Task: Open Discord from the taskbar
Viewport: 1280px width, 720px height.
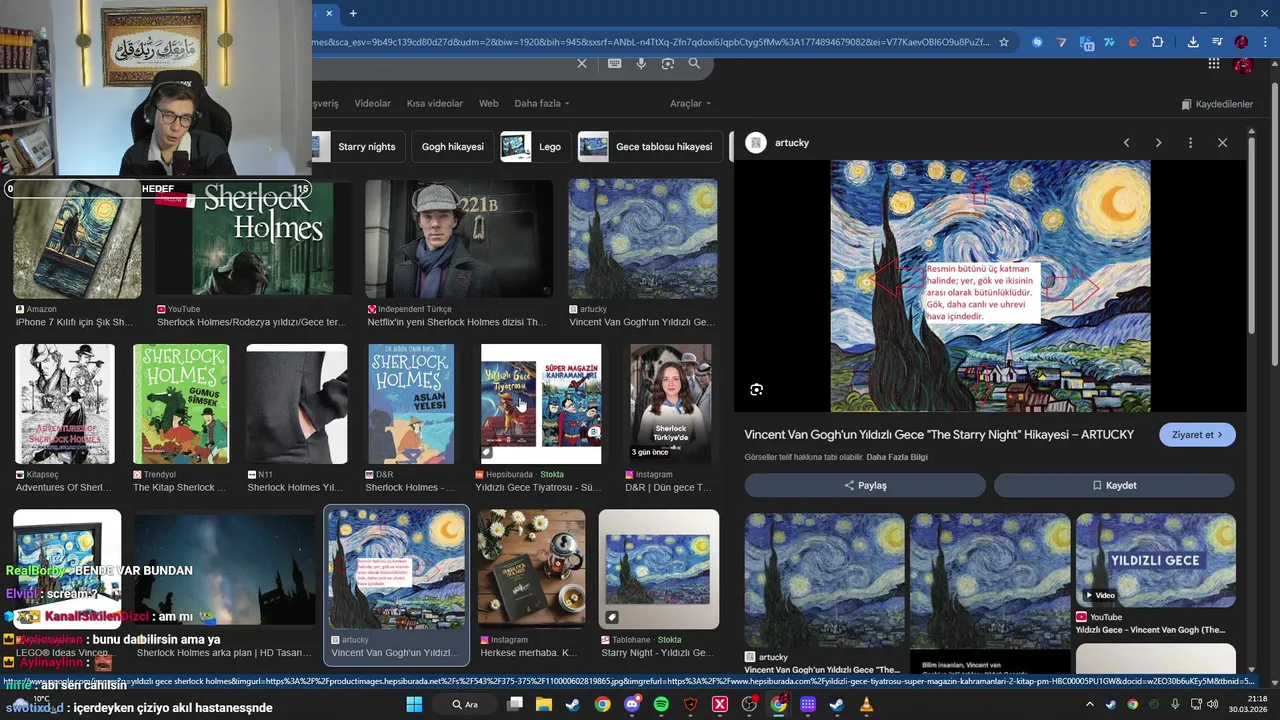Action: coord(632,704)
